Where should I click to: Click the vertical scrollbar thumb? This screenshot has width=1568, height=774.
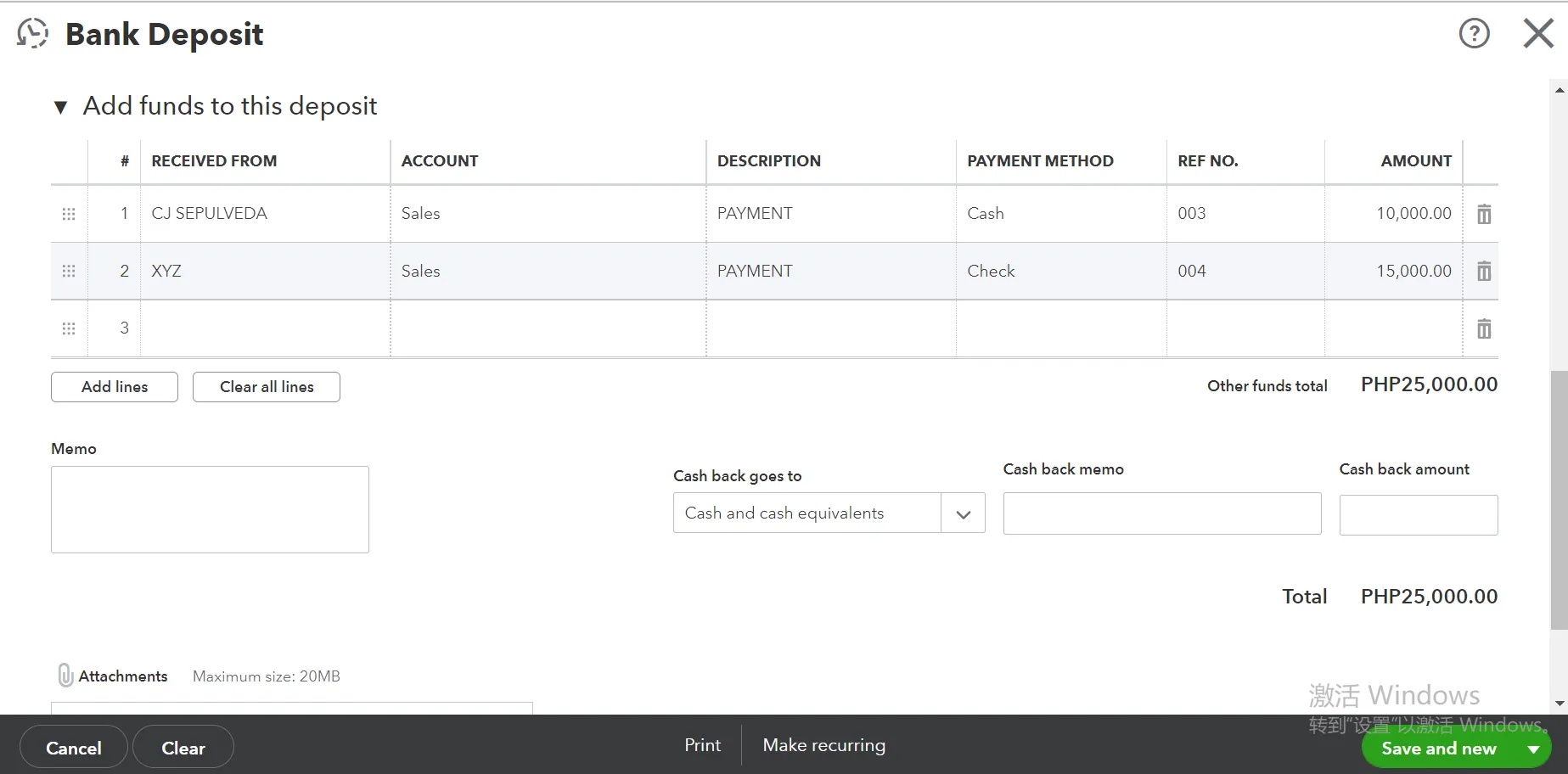1559,501
